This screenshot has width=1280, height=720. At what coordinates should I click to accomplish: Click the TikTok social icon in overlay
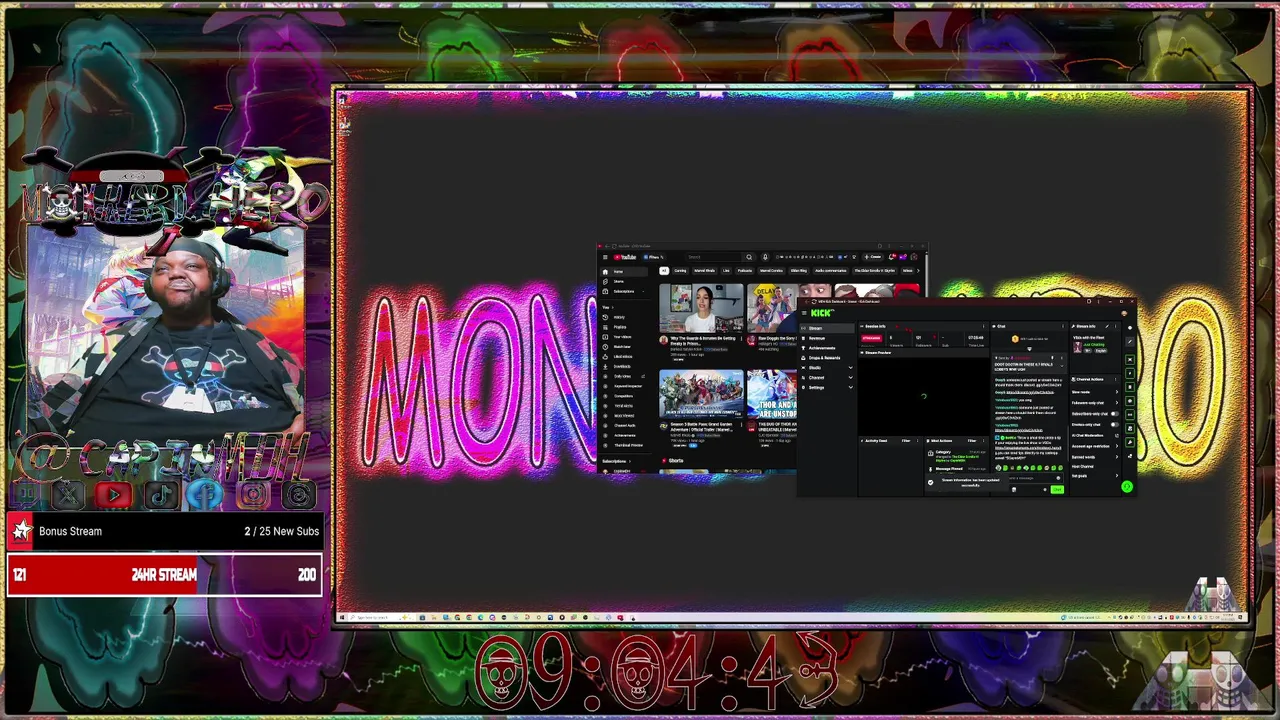pyautogui.click(x=161, y=494)
